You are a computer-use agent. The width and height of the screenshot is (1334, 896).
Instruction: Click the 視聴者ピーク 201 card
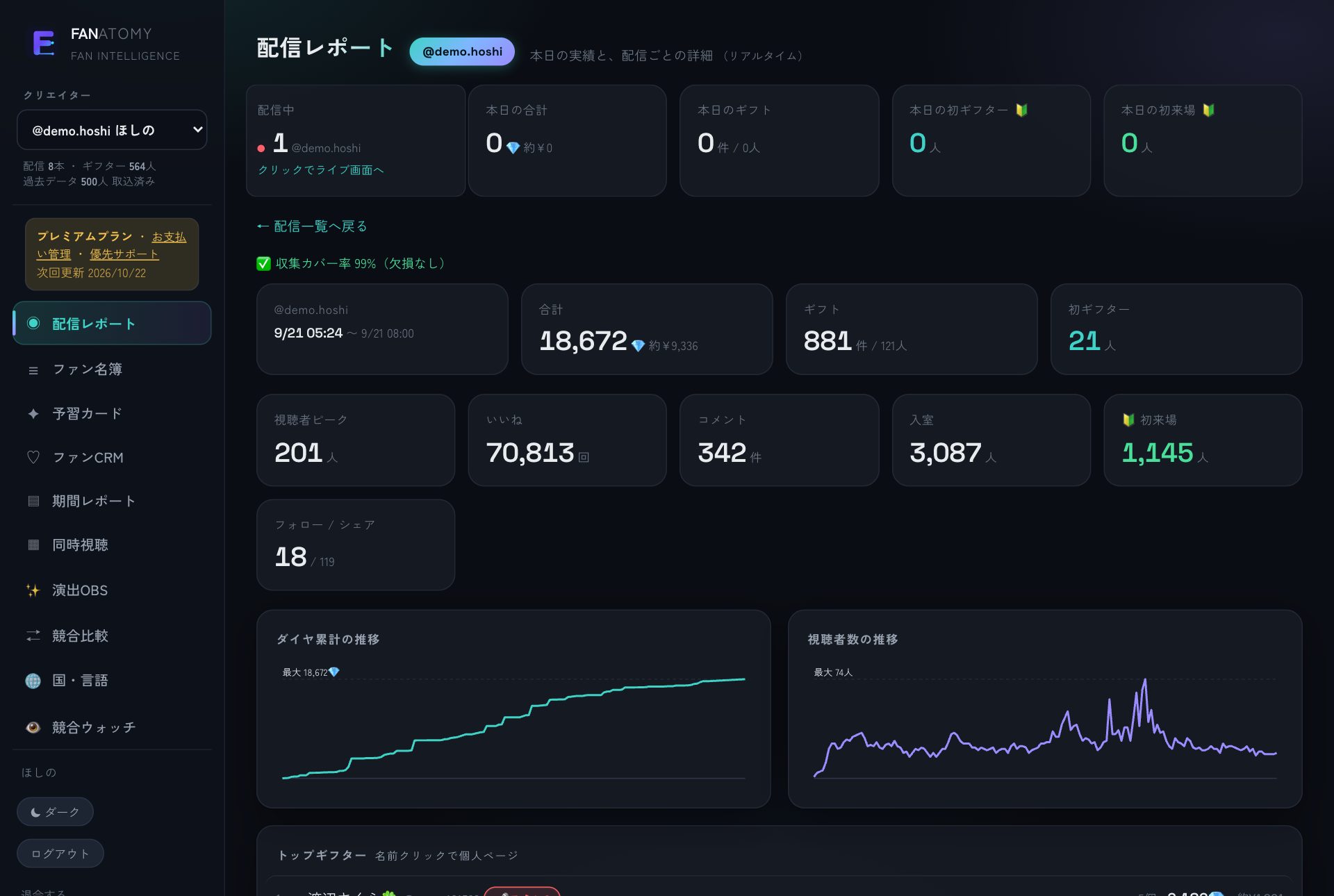356,440
